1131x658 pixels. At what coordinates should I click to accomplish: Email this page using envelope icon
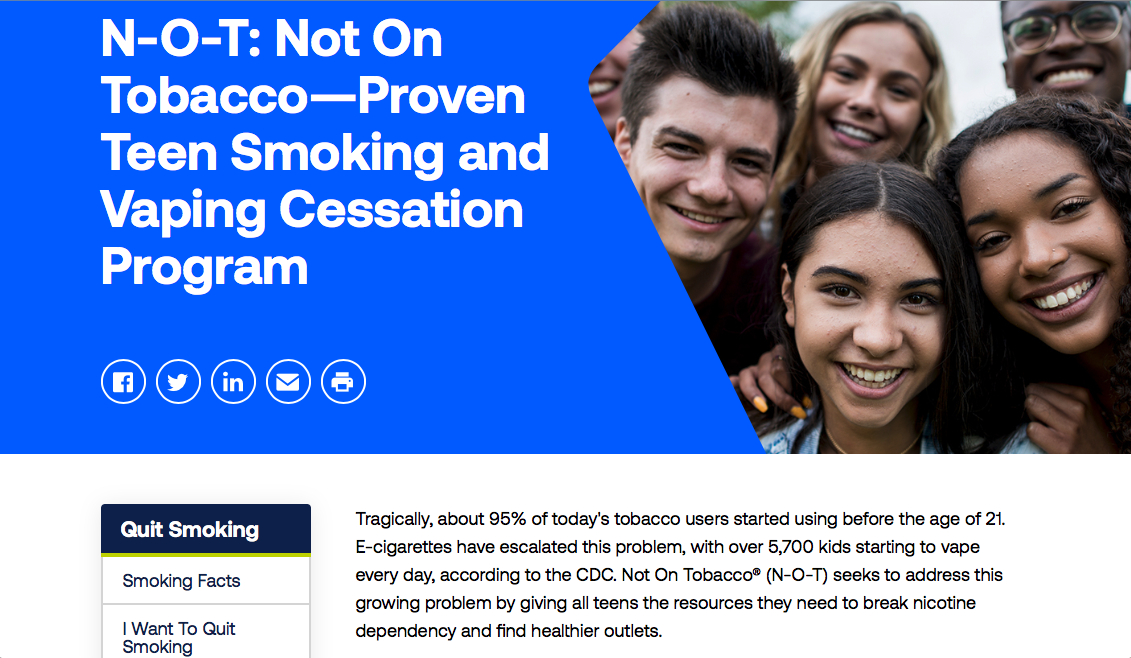288,382
